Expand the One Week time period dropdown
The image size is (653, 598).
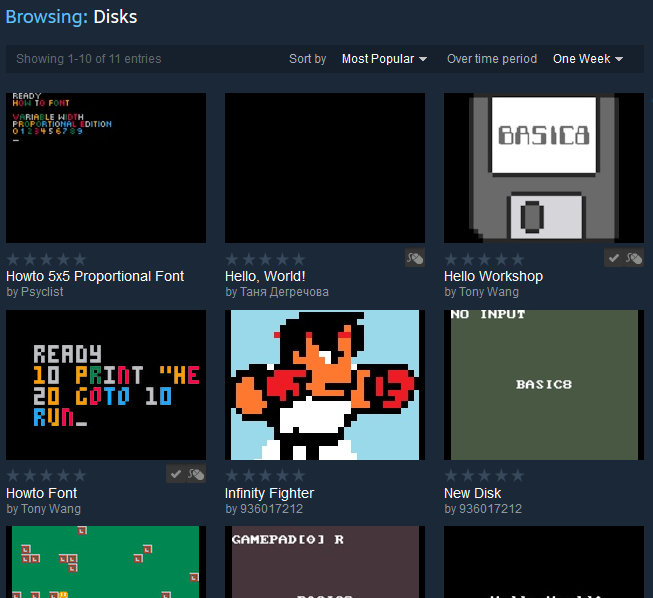pos(588,59)
